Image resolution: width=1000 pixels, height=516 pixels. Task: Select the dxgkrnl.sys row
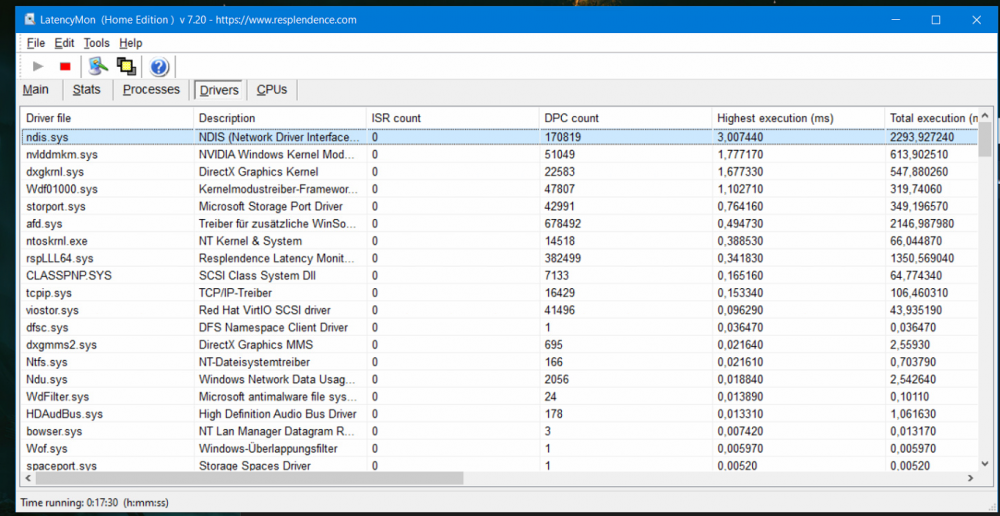[x=499, y=172]
